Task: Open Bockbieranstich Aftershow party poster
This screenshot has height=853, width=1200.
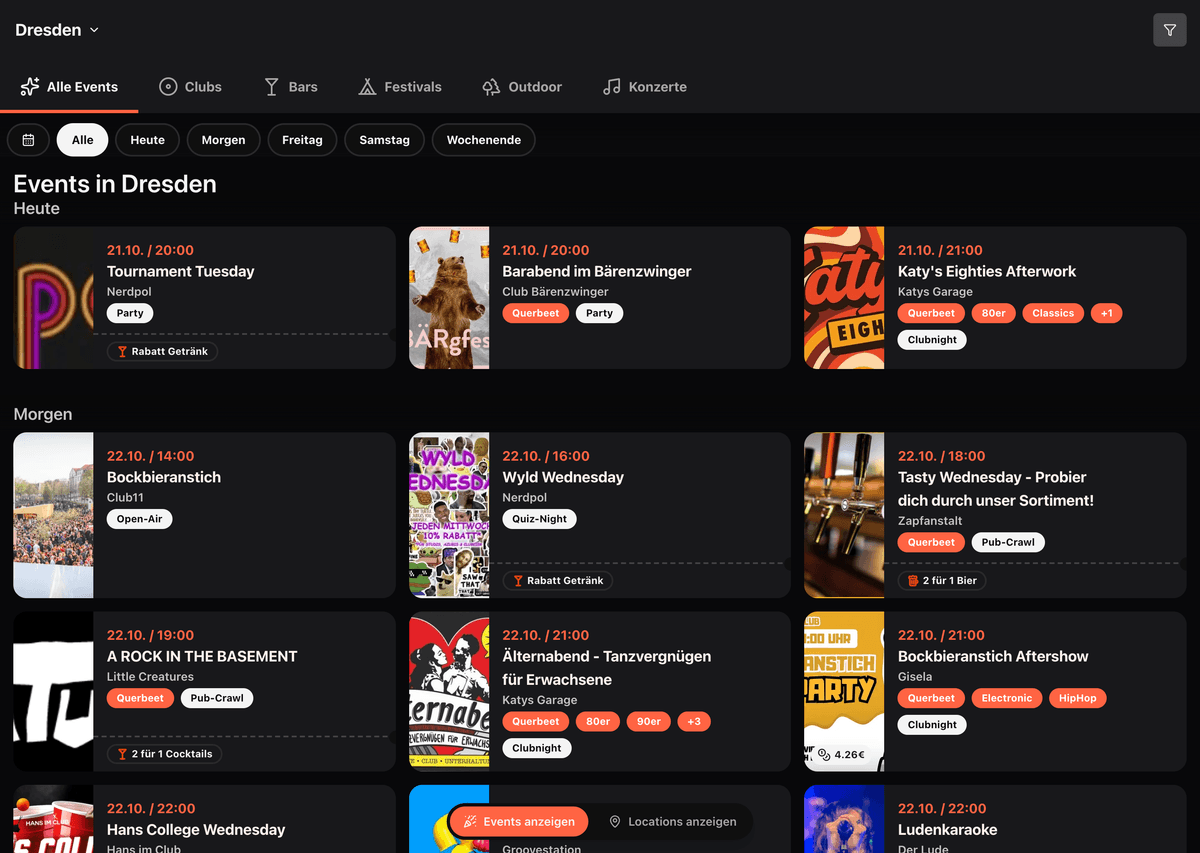Action: point(844,691)
